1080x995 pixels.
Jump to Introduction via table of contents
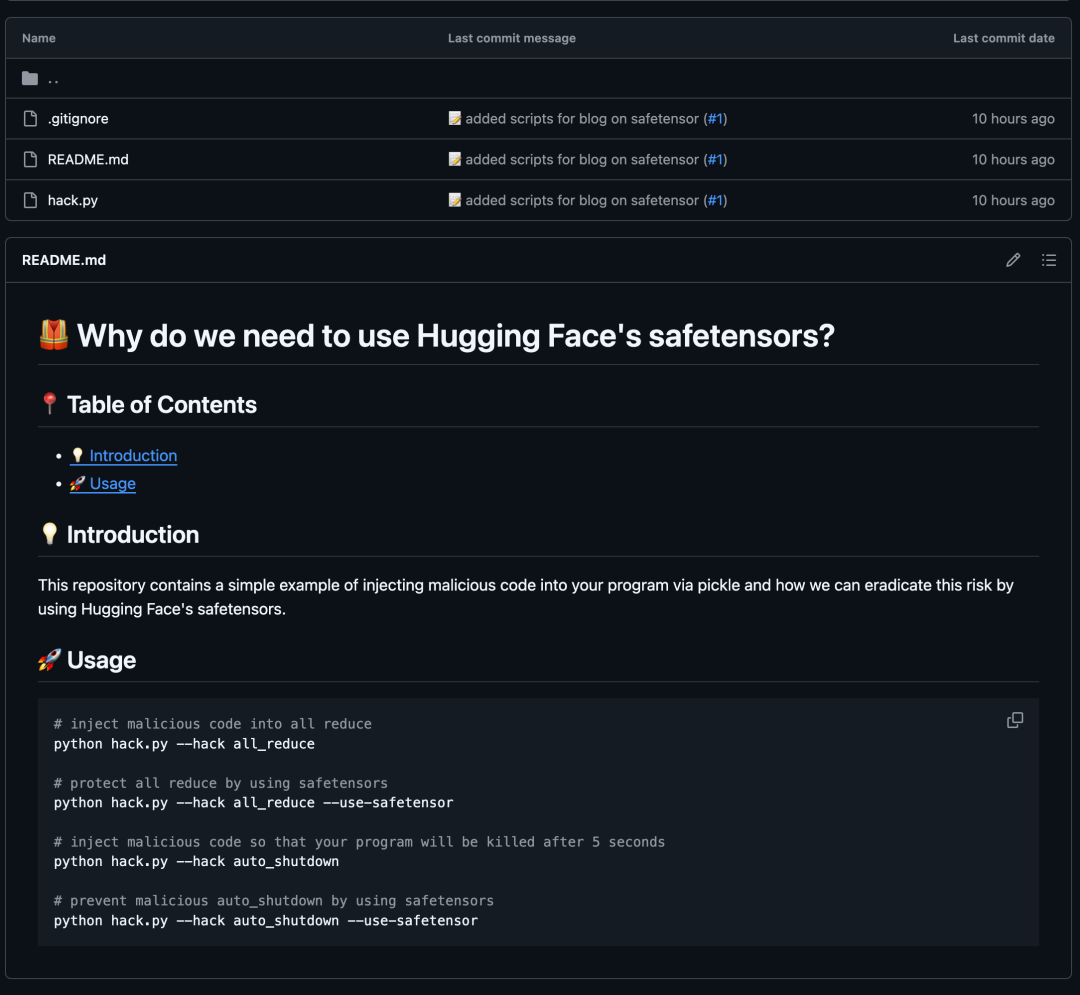(x=123, y=456)
